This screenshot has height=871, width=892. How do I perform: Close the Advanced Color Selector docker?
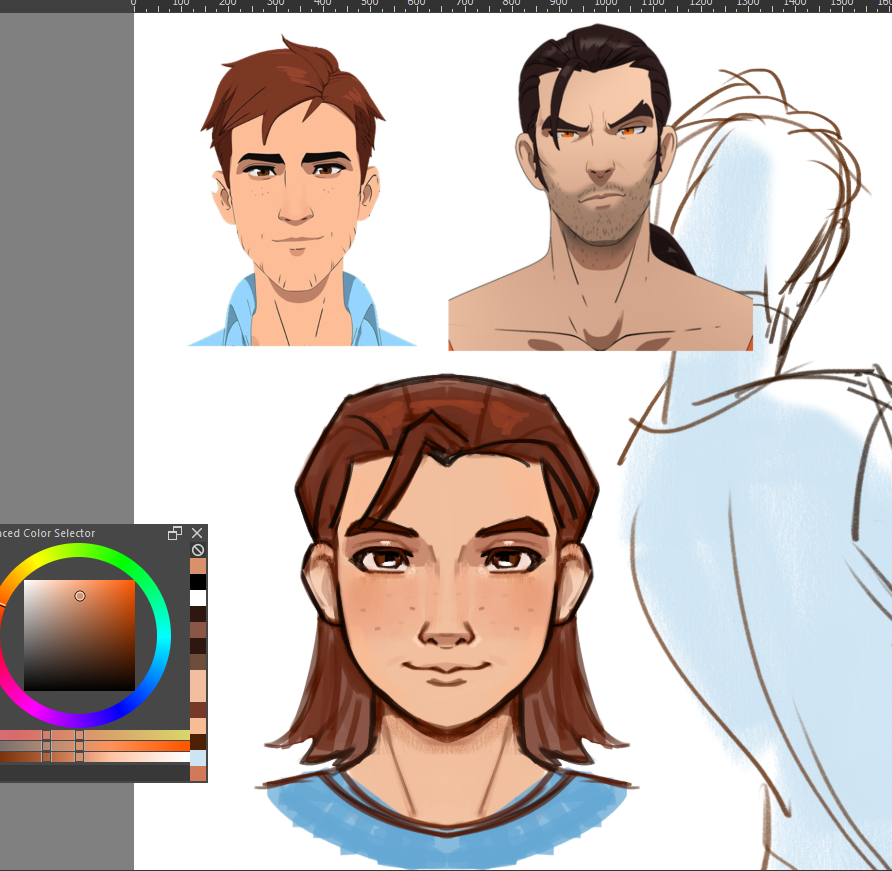(197, 533)
